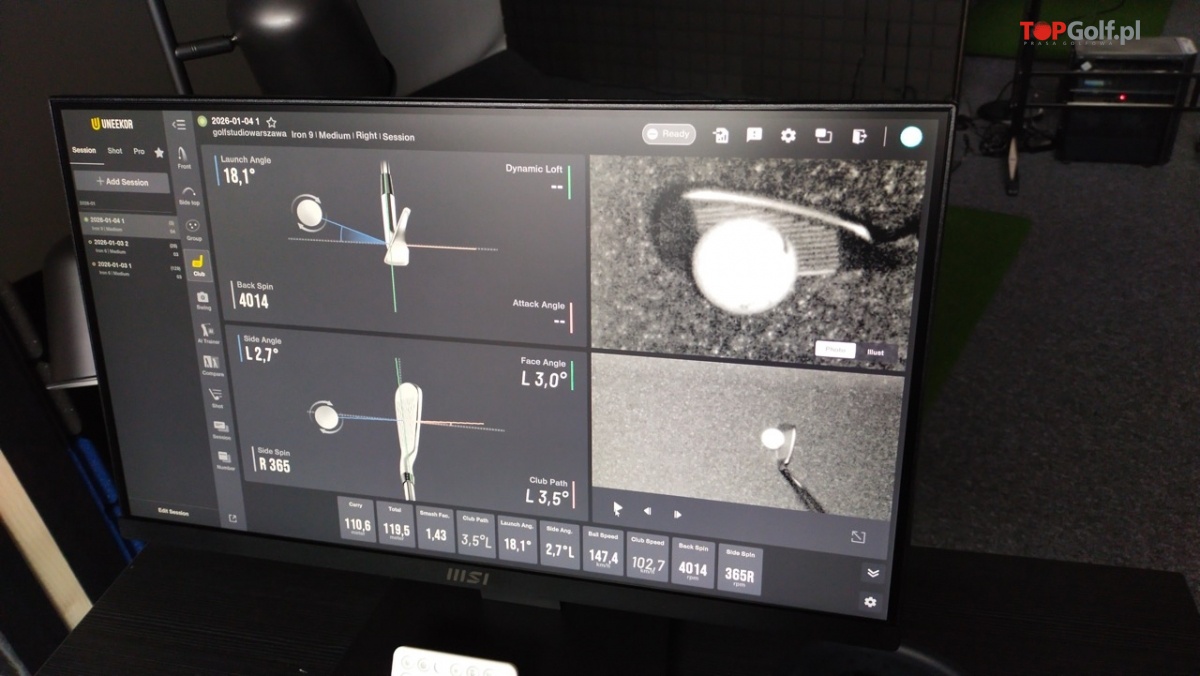The width and height of the screenshot is (1200, 676).
Task: Expand the impact video to fullscreen
Action: [857, 537]
